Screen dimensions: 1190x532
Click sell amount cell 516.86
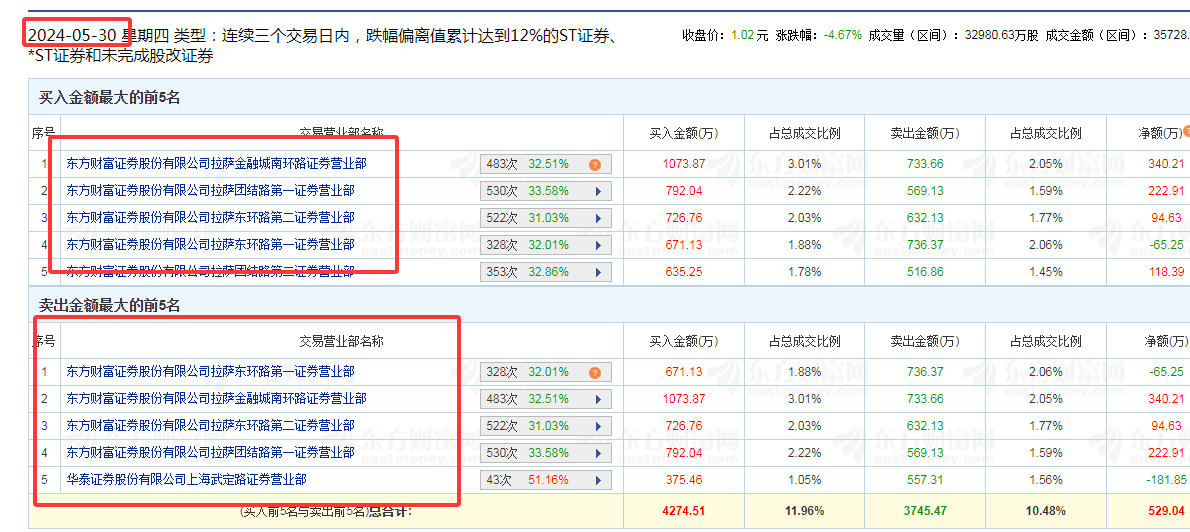click(925, 272)
